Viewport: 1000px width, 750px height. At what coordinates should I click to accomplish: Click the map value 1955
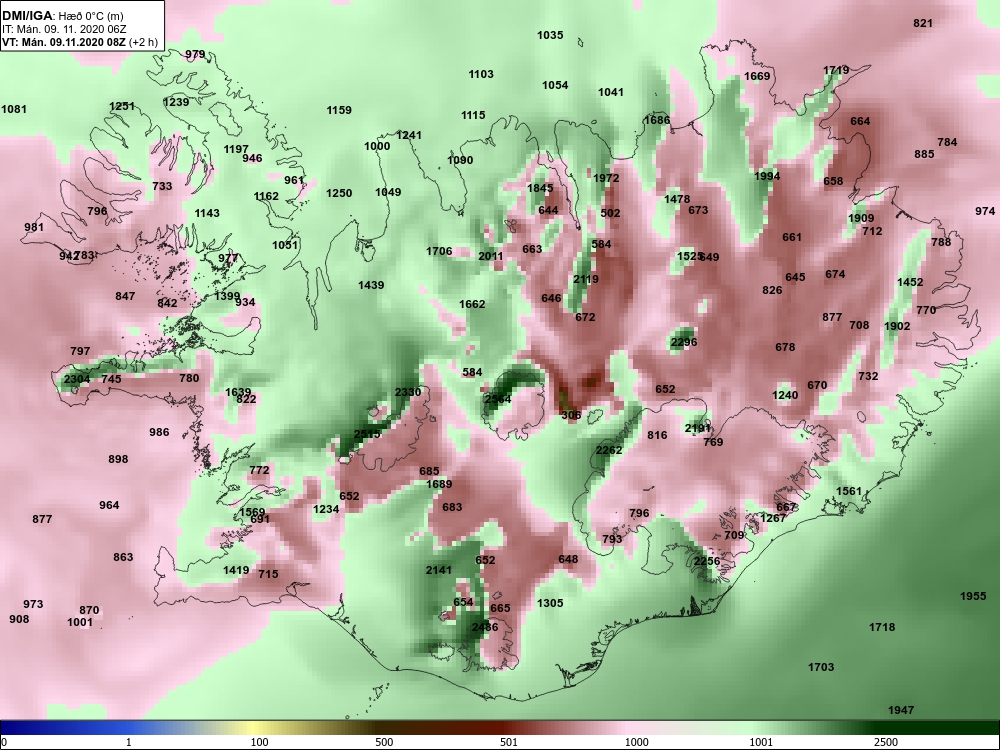point(973,596)
